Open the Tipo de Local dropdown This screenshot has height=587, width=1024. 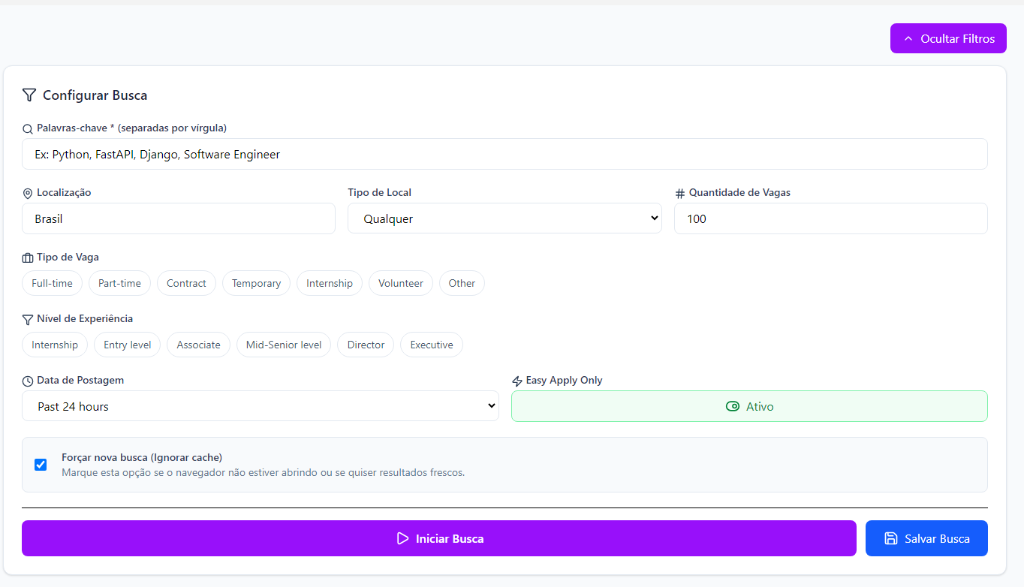coord(504,218)
